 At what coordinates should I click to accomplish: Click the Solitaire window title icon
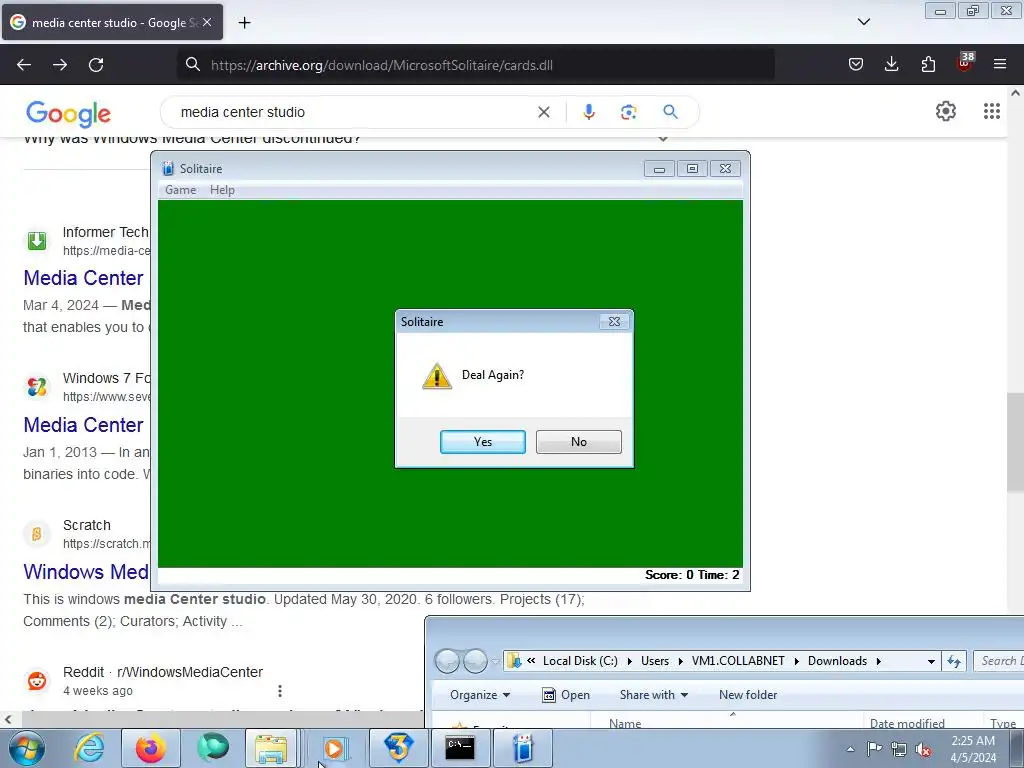pyautogui.click(x=168, y=168)
